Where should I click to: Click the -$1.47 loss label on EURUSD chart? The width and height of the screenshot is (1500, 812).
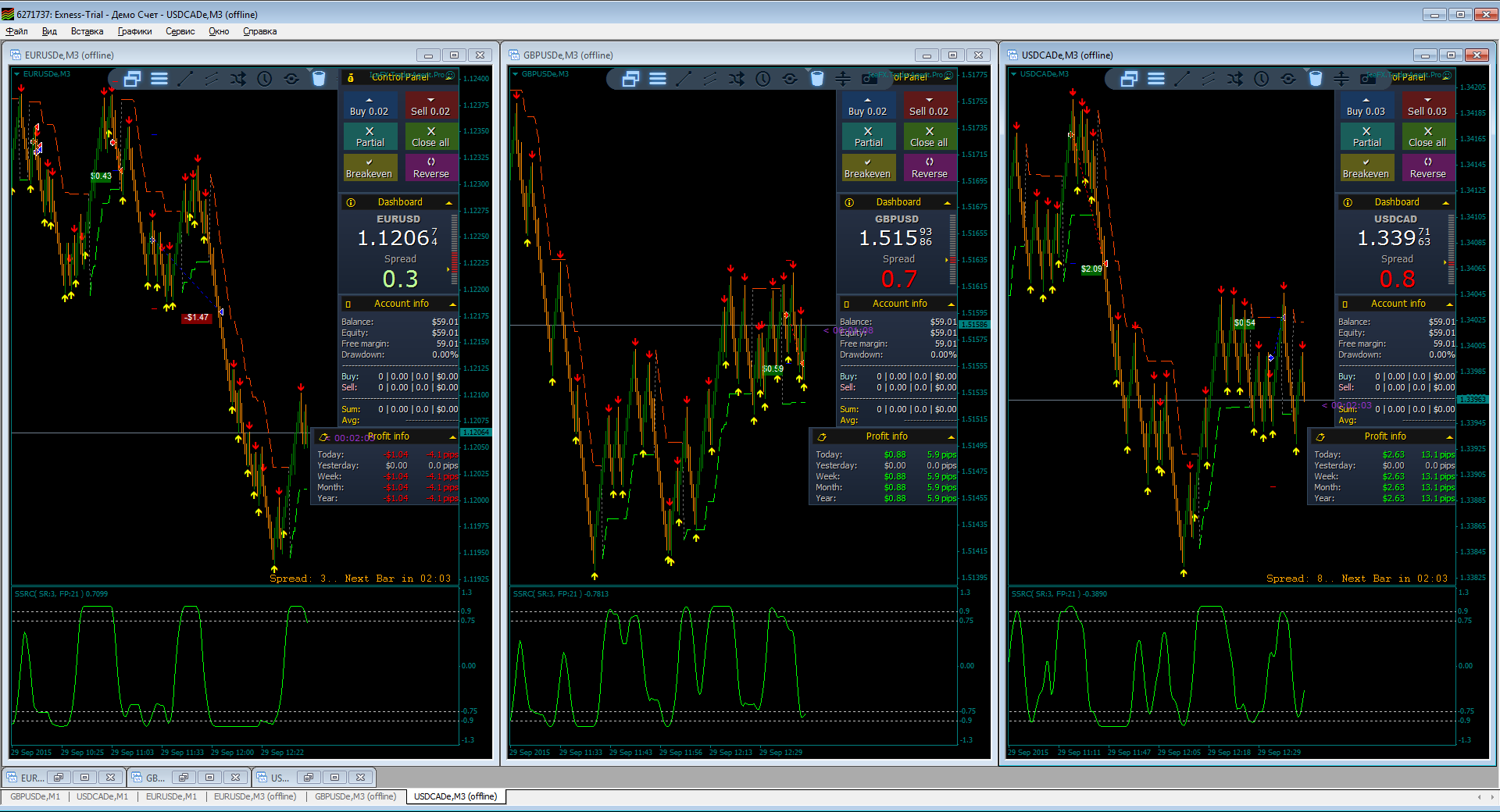(196, 318)
